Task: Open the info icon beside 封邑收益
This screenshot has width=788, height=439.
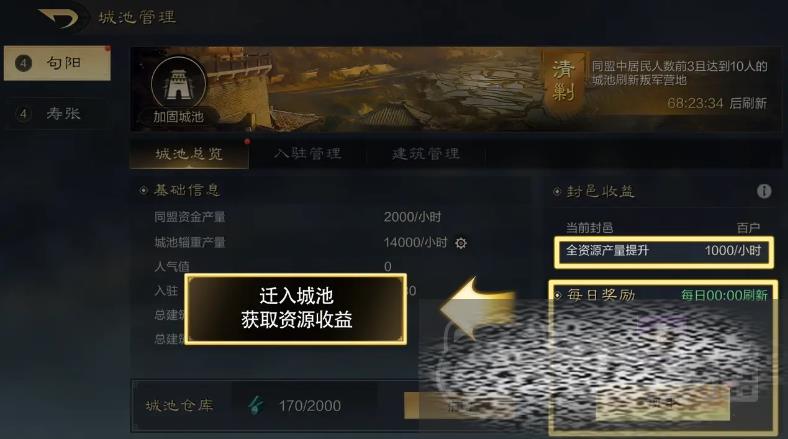Action: [764, 191]
